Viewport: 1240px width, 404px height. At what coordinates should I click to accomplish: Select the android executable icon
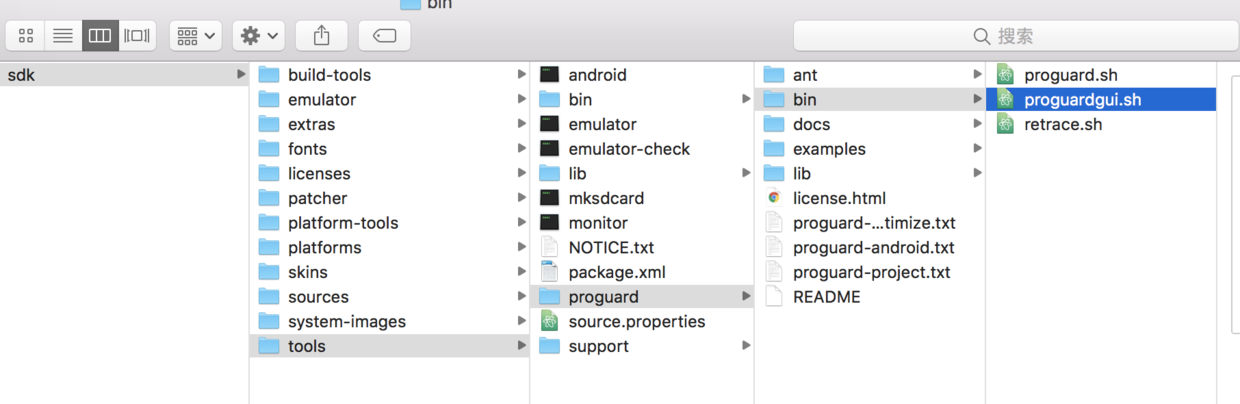click(x=549, y=75)
